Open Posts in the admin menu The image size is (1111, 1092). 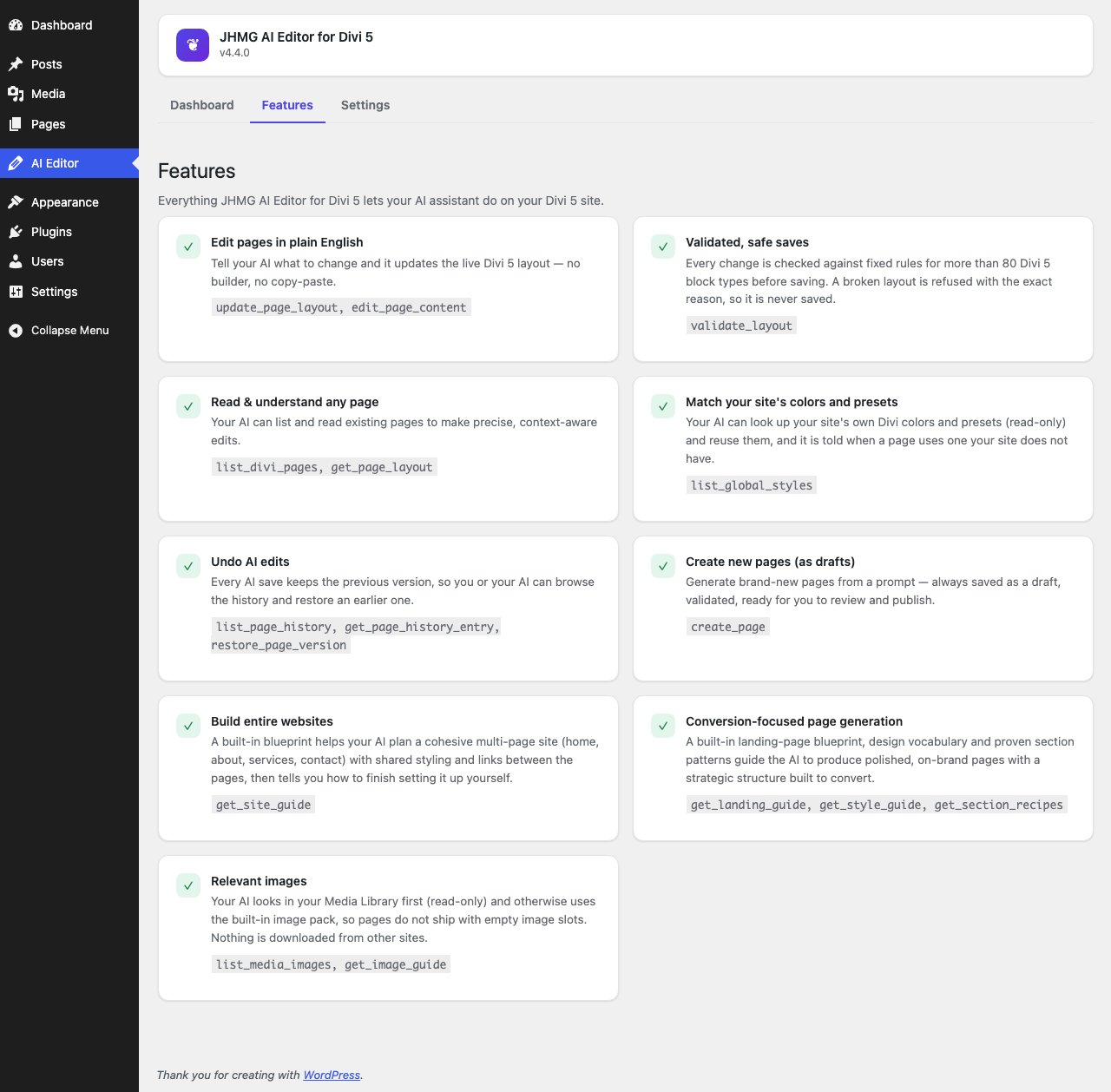click(69, 64)
